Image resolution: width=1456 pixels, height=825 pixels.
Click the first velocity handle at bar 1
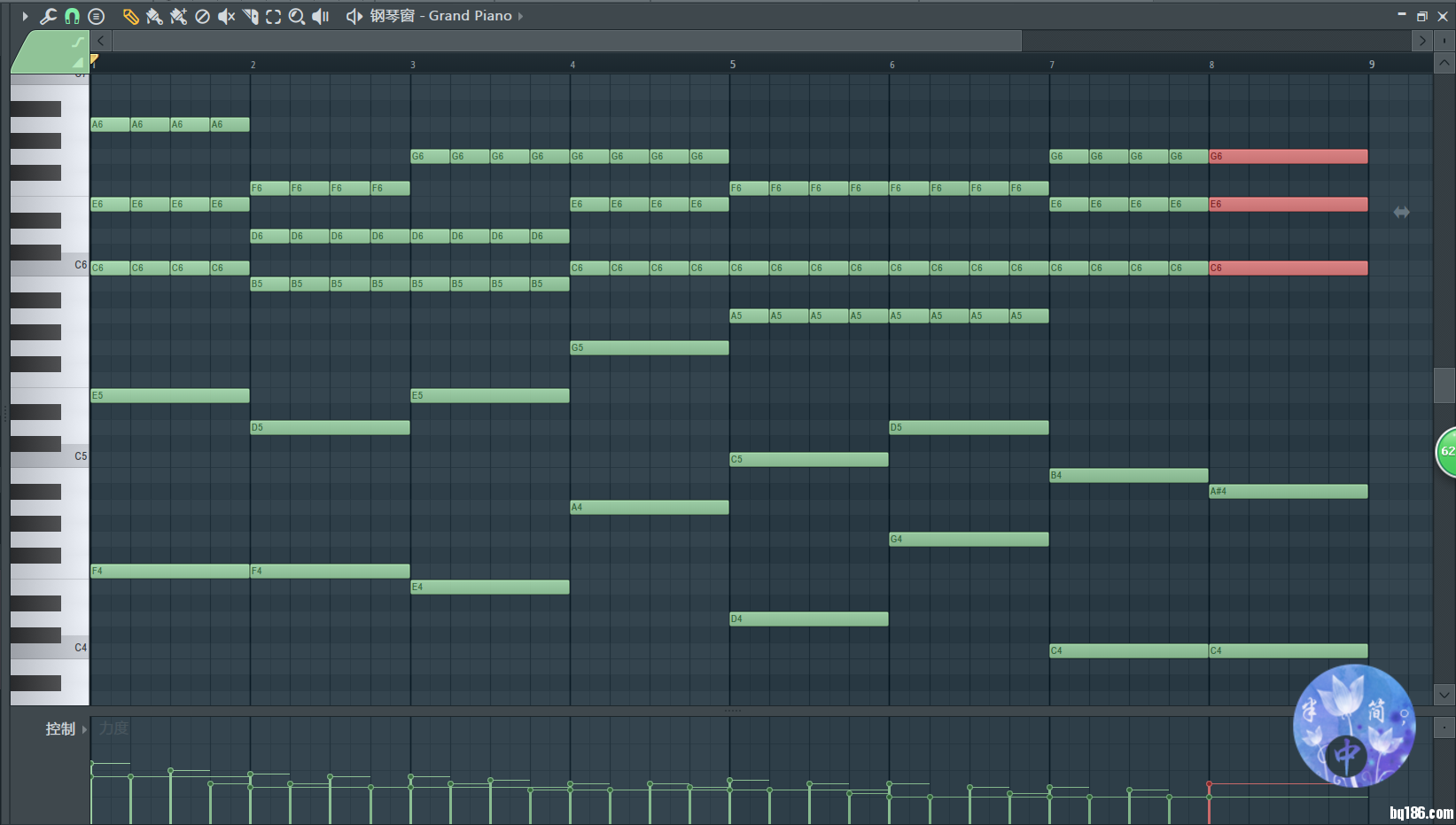pyautogui.click(x=91, y=763)
